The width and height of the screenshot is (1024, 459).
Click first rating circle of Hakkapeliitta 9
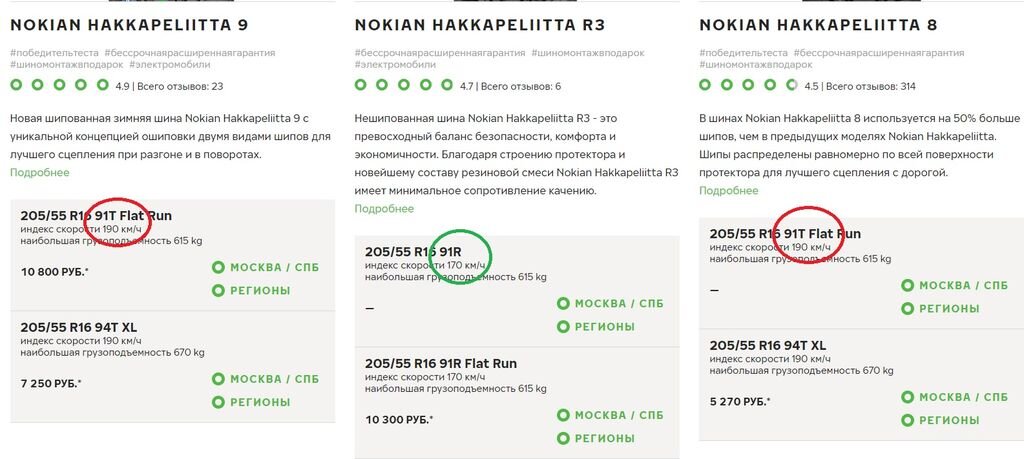16,85
